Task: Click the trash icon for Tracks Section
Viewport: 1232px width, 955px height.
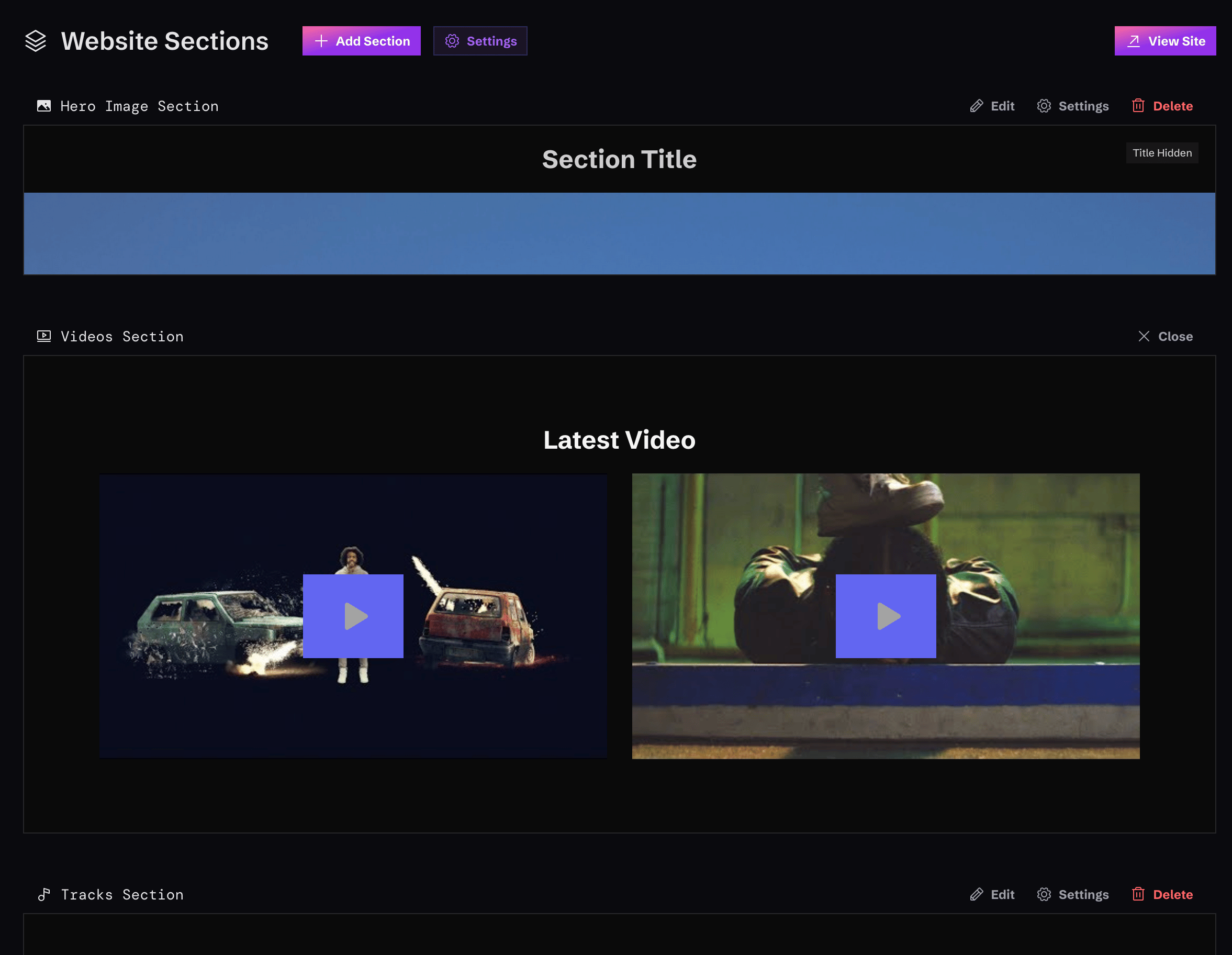Action: tap(1138, 895)
